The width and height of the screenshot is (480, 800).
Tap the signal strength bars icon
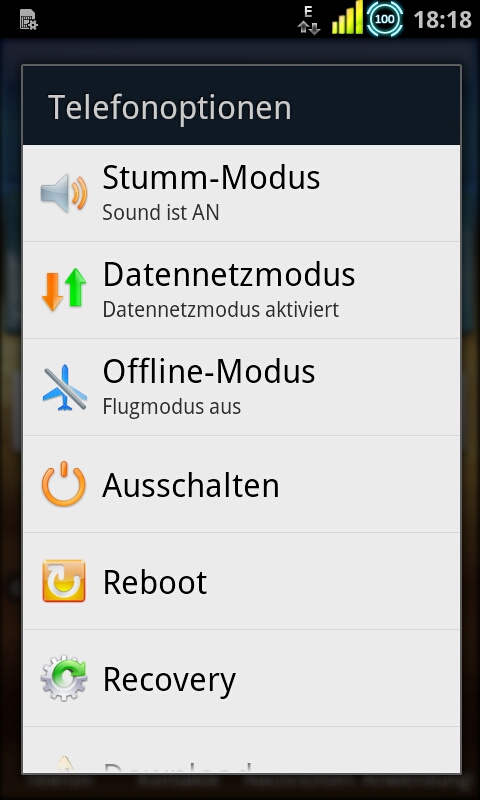[x=347, y=18]
